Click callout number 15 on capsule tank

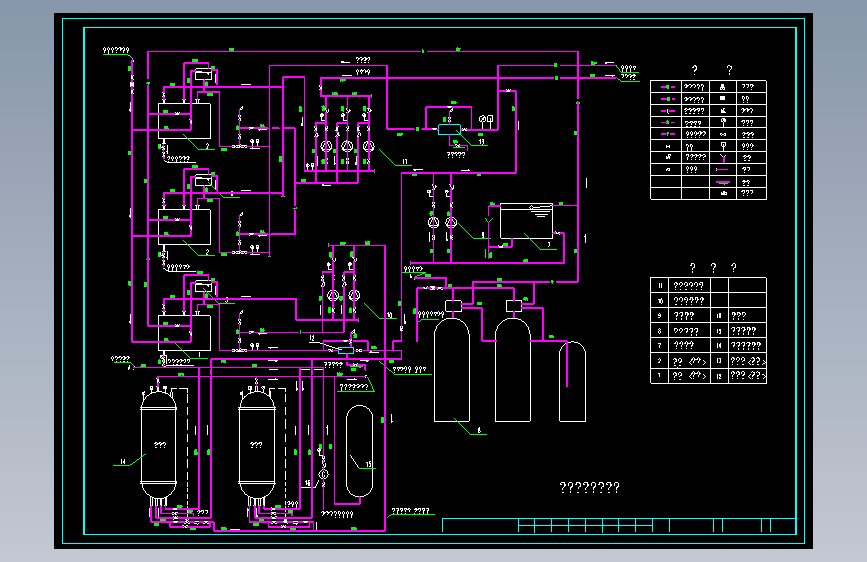pos(368,465)
